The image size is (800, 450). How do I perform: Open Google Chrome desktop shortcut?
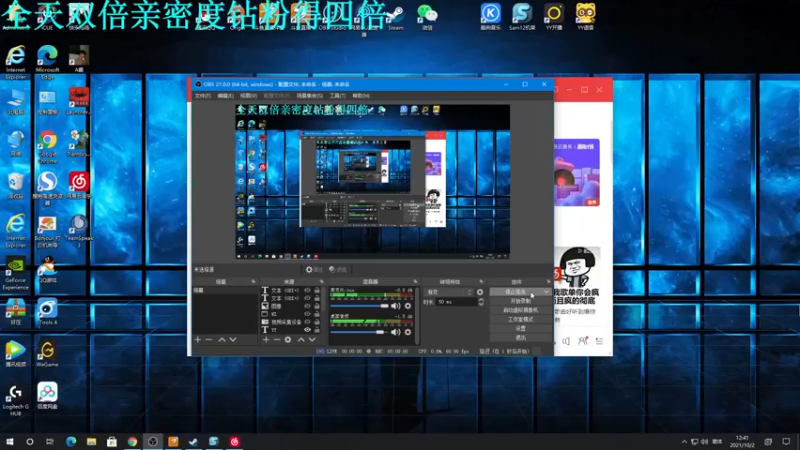click(x=47, y=147)
